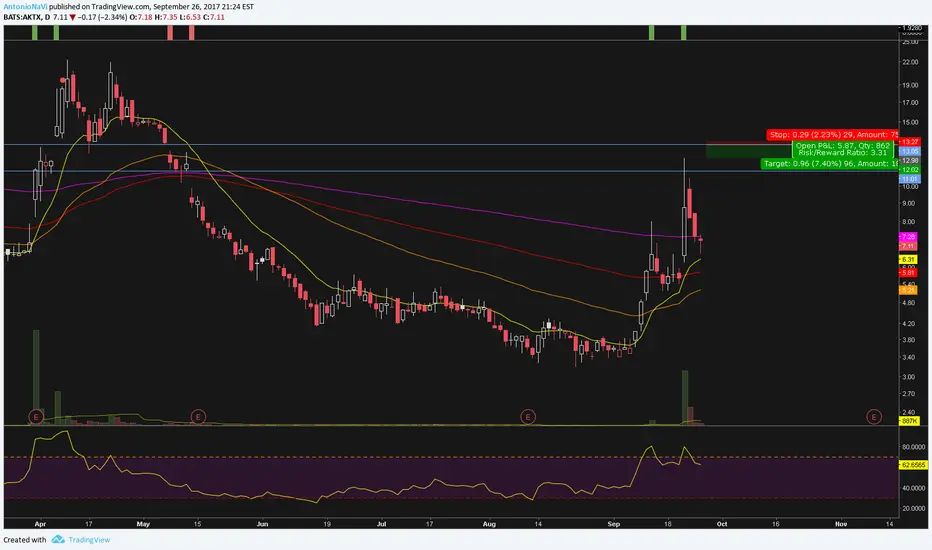Click the Nov date axis label
This screenshot has width=932, height=550.
click(x=840, y=524)
